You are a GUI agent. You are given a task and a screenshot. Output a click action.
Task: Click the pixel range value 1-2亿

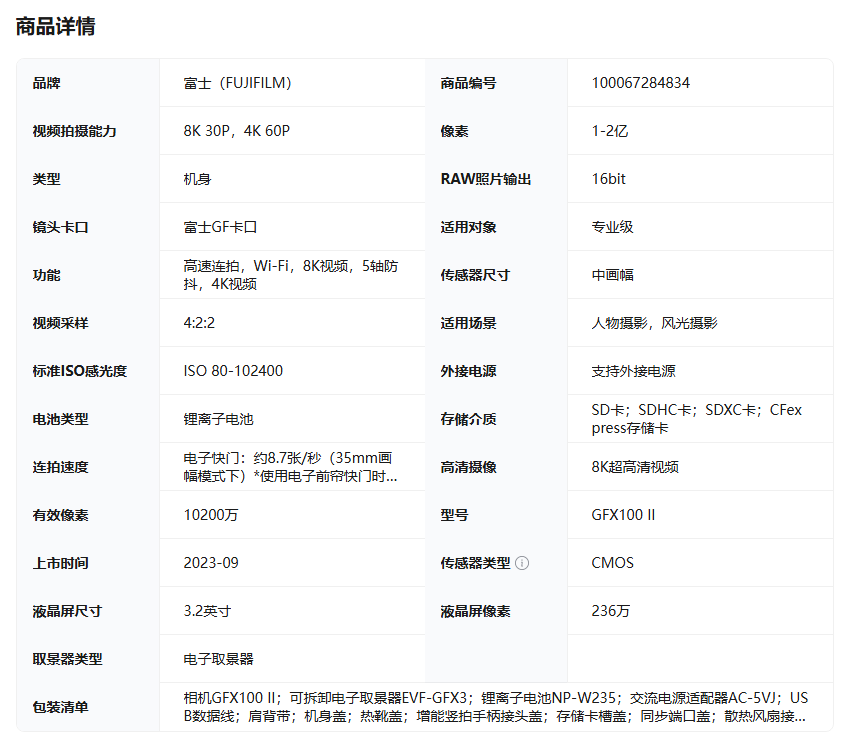click(x=610, y=131)
